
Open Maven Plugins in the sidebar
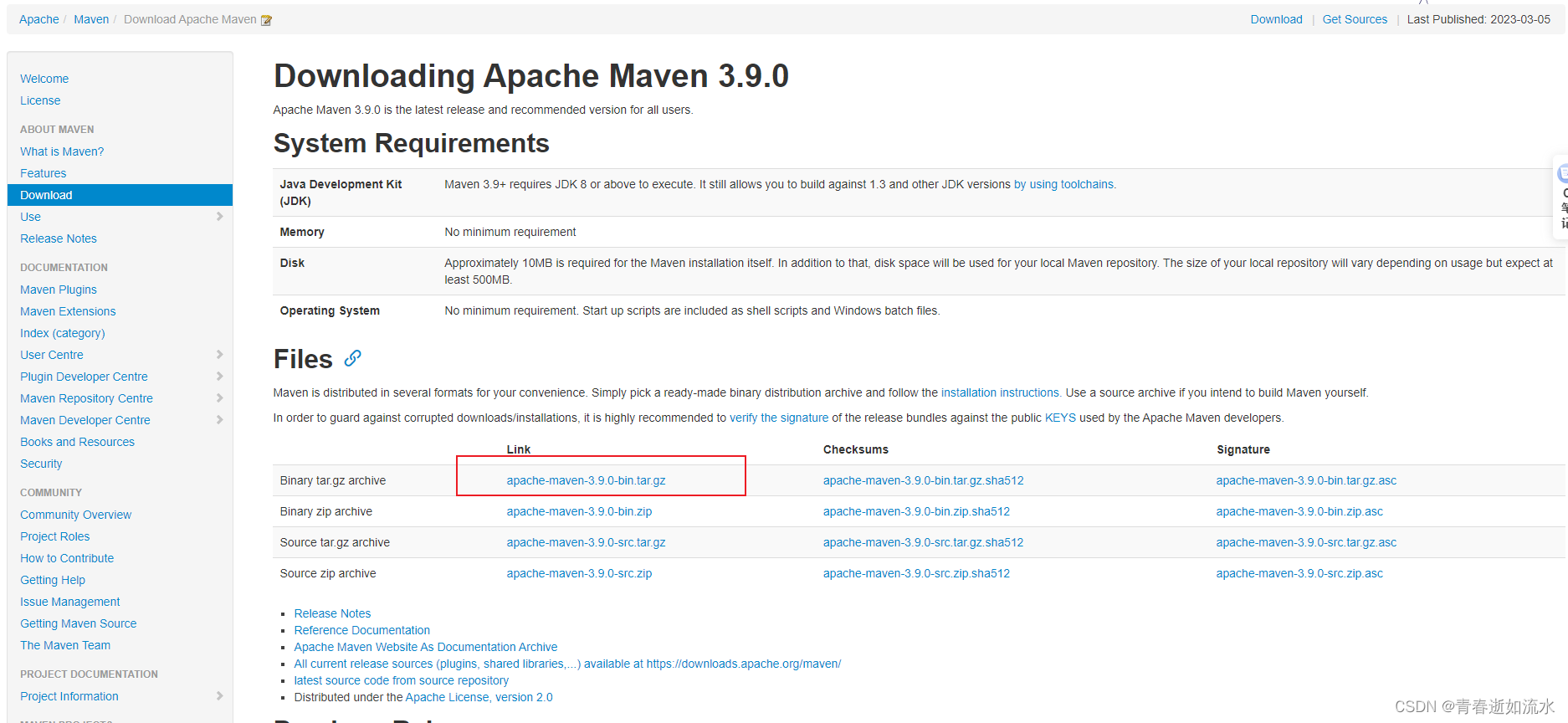point(59,290)
